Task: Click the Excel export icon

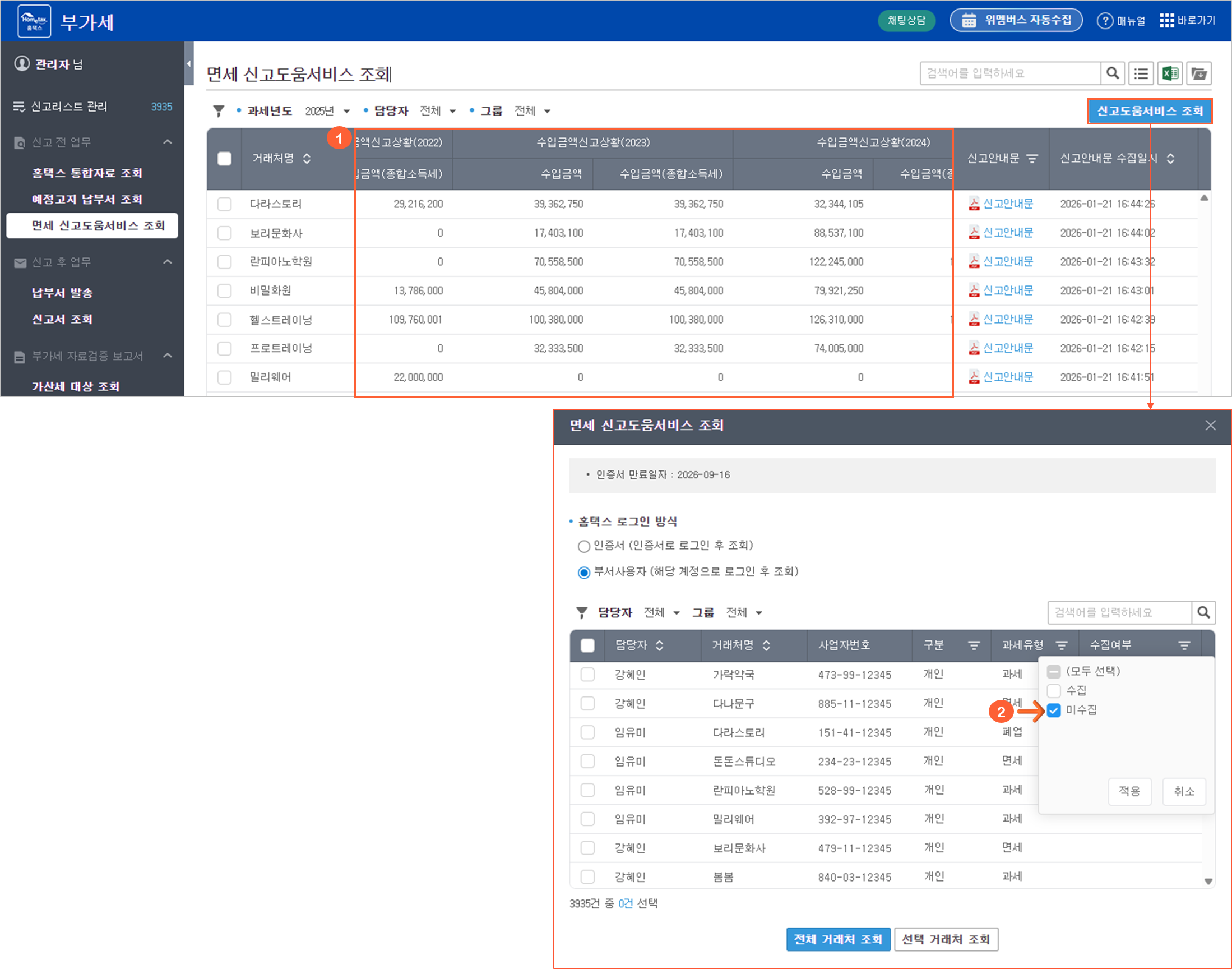Action: pos(1170,73)
